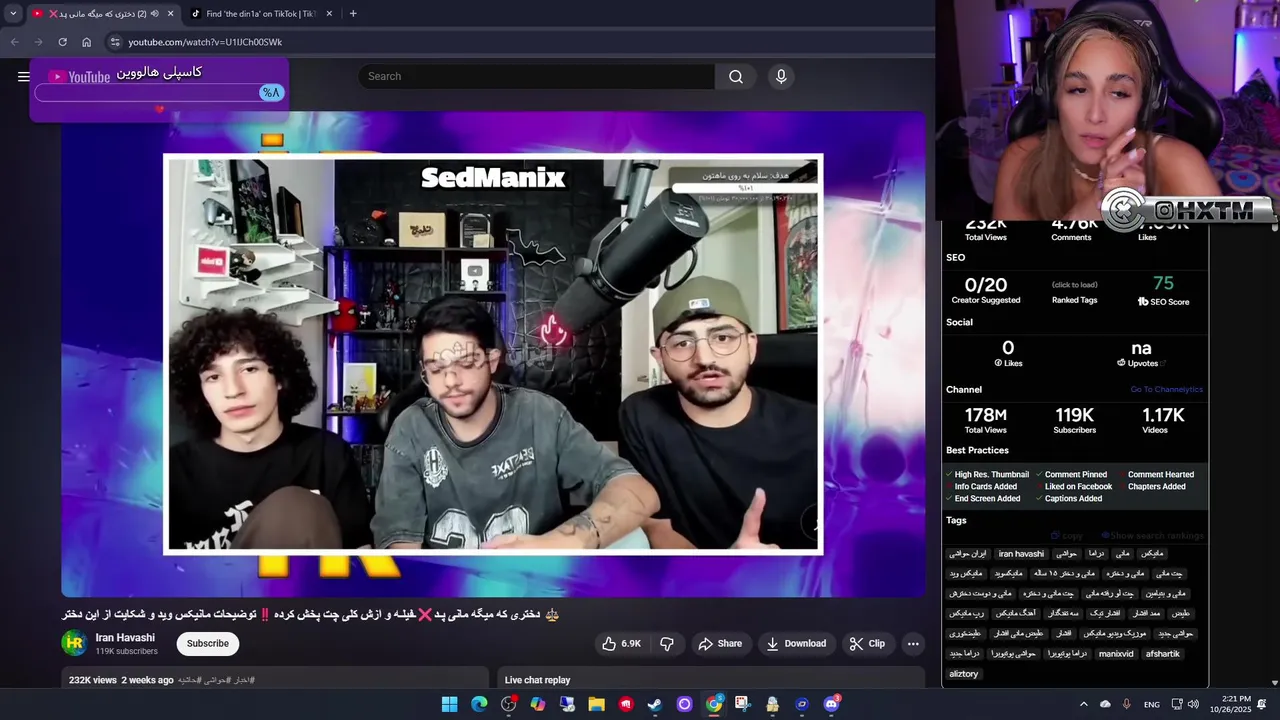Click the Captions Added item
Image resolution: width=1280 pixels, height=720 pixels.
pyautogui.click(x=1069, y=499)
